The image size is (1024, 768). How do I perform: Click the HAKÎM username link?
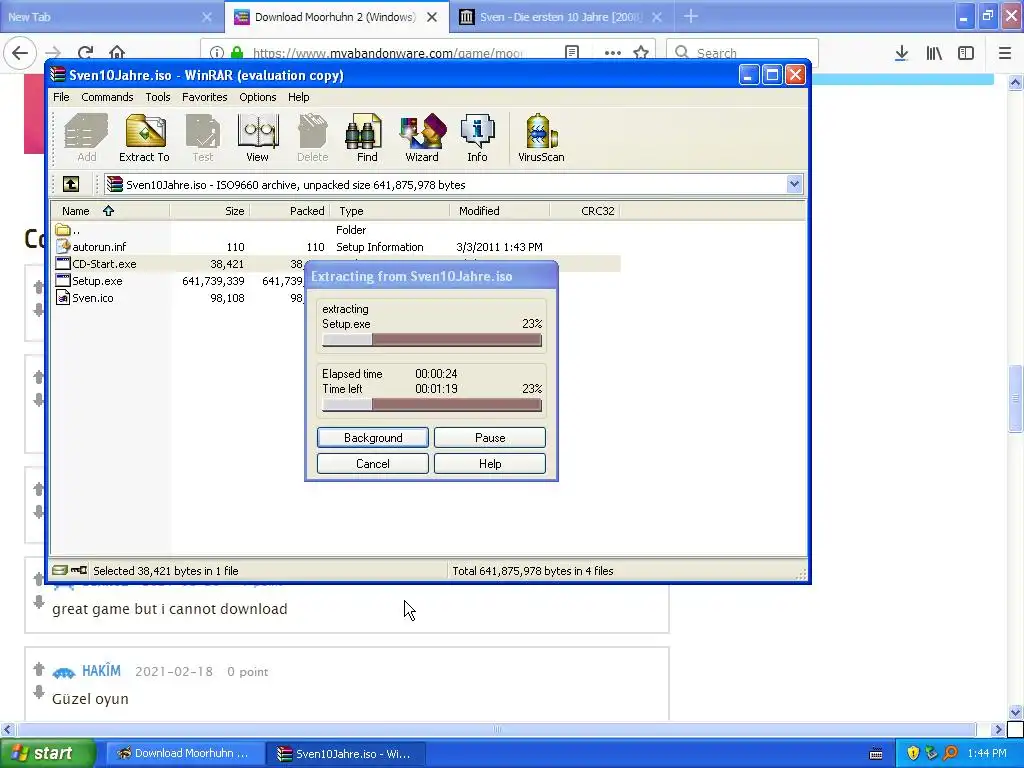click(x=101, y=671)
